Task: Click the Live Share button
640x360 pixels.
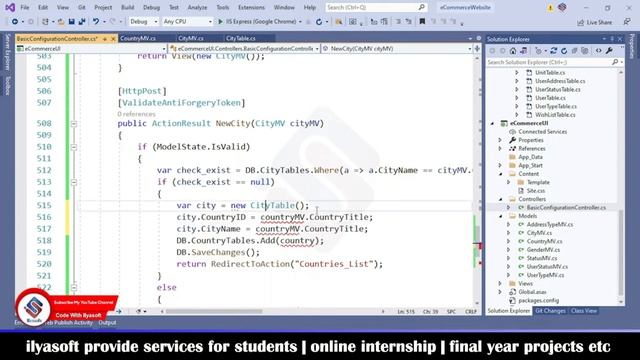Action: tap(594, 22)
